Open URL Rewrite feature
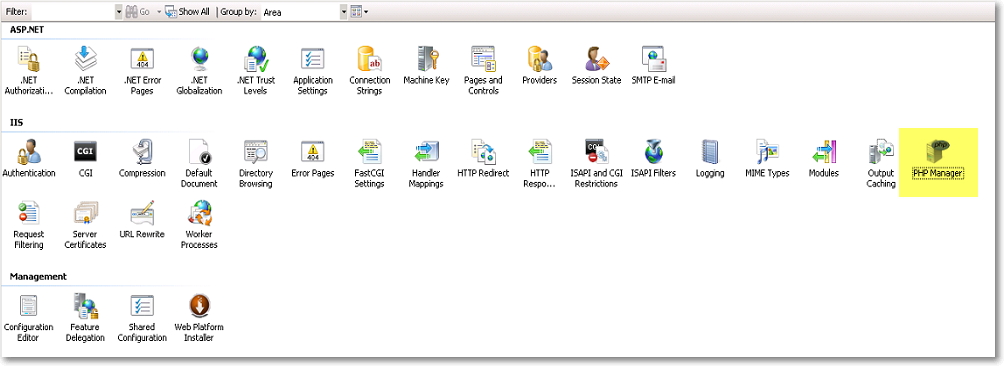The width and height of the screenshot is (1004, 366). [x=142, y=220]
